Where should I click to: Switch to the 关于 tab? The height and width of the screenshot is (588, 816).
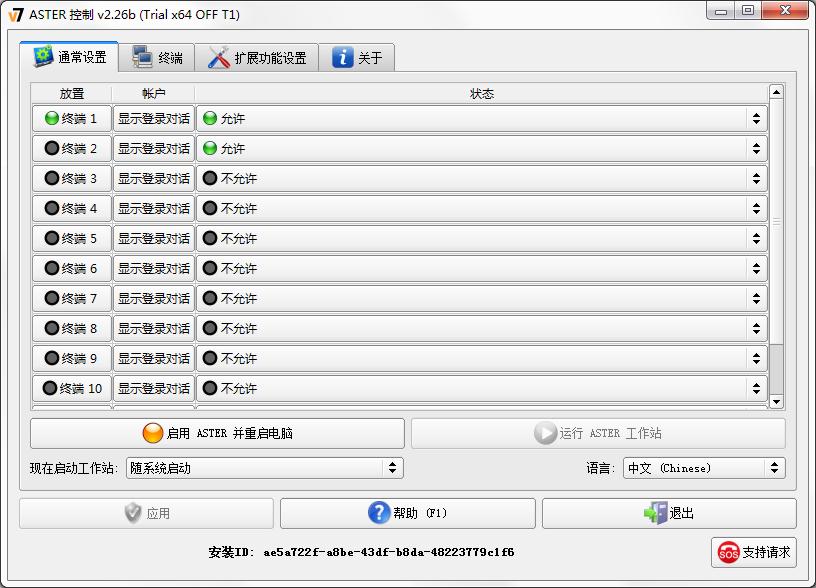[x=357, y=58]
